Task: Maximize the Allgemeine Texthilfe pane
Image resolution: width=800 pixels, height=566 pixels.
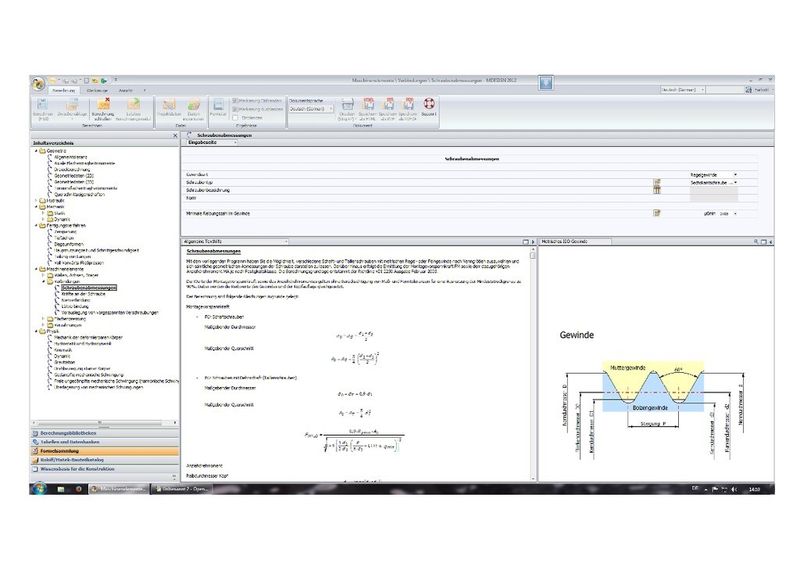Action: [526, 241]
